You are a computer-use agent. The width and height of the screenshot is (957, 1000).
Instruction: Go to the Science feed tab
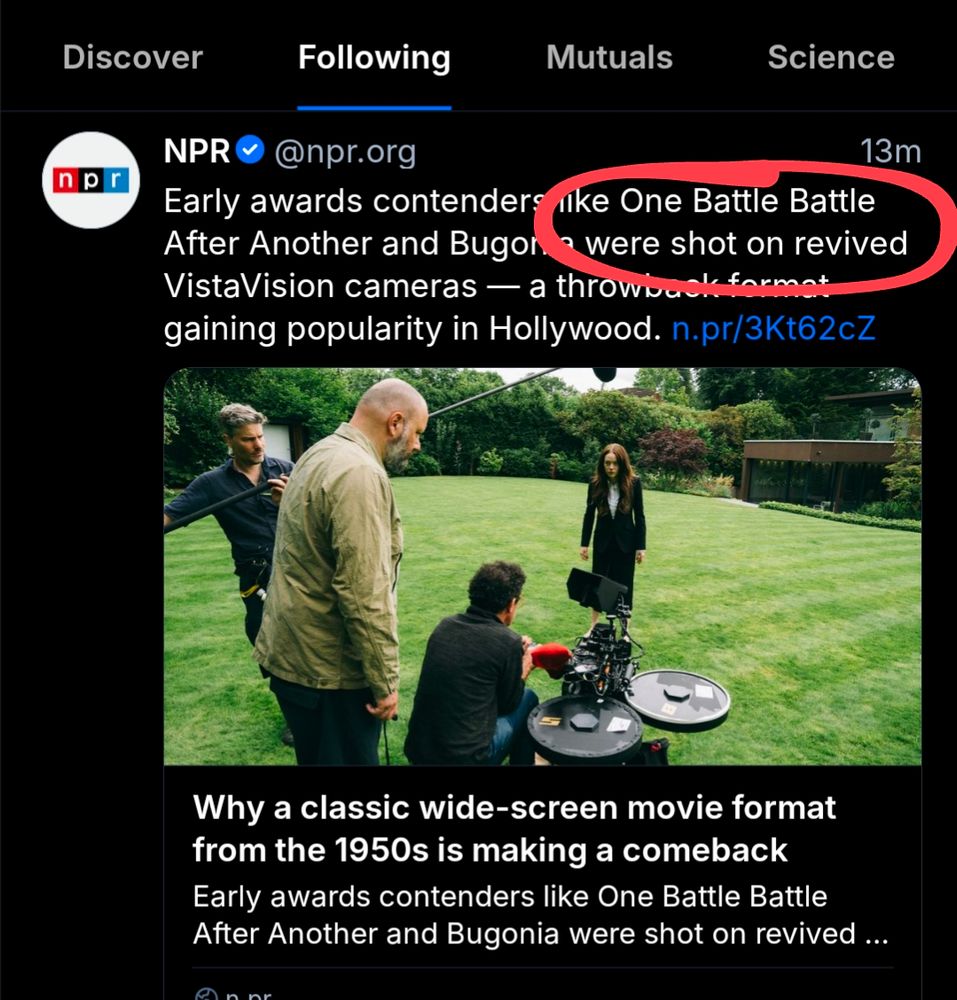[x=831, y=57]
